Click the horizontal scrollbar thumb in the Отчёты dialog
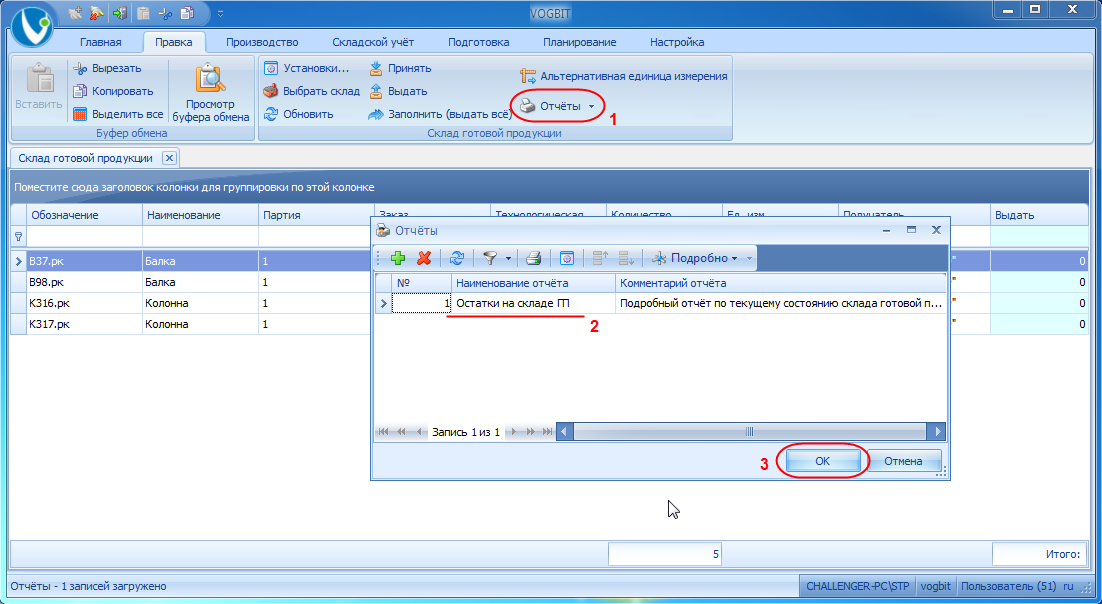Image resolution: width=1102 pixels, height=604 pixels. click(x=749, y=432)
